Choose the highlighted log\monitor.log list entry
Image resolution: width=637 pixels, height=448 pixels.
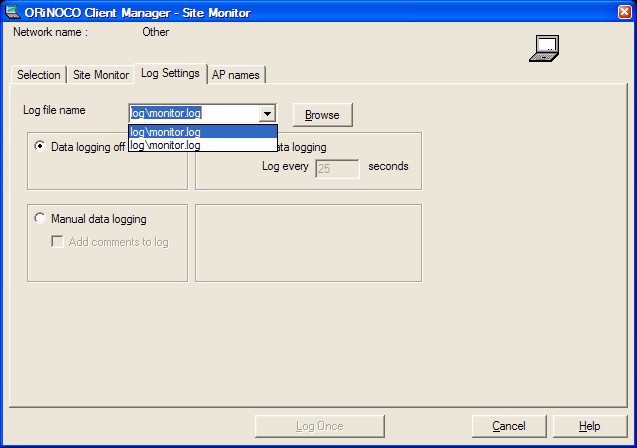[x=203, y=132]
